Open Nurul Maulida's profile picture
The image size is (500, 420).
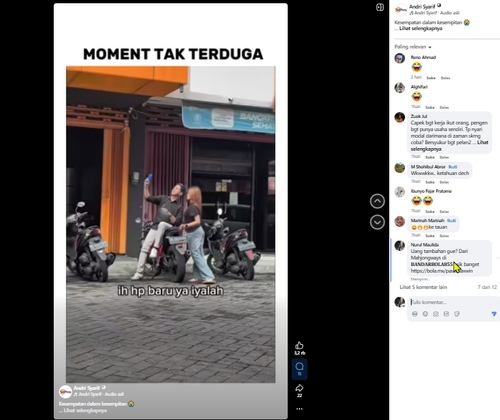[400, 245]
